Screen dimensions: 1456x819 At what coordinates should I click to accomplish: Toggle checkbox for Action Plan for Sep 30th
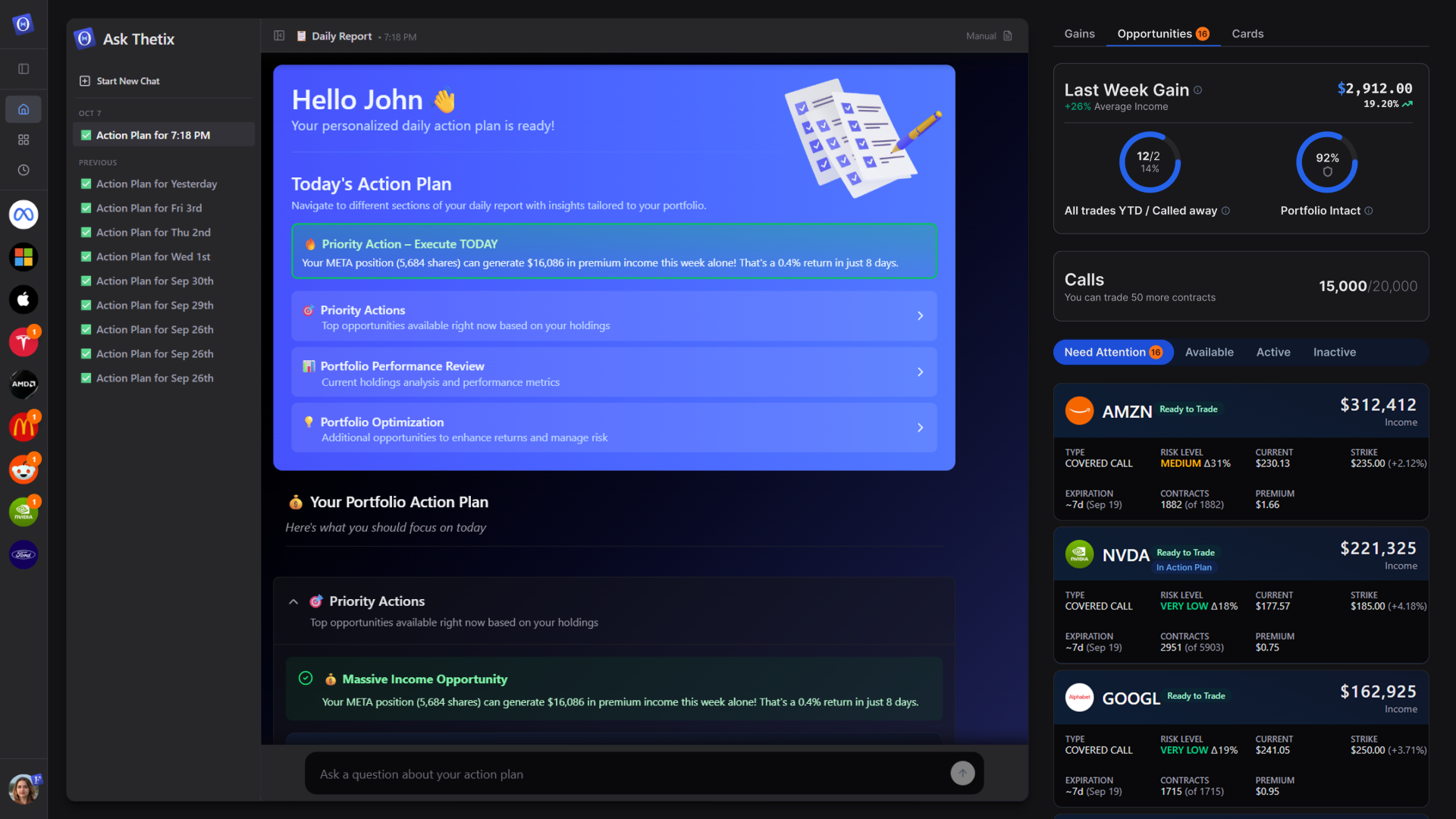86,281
